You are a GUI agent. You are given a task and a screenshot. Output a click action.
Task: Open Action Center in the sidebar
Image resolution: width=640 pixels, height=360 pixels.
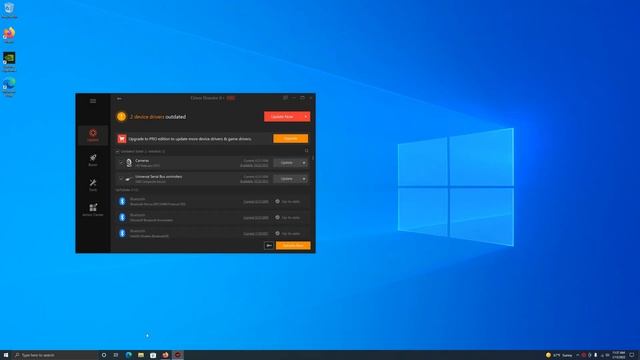tap(93, 209)
